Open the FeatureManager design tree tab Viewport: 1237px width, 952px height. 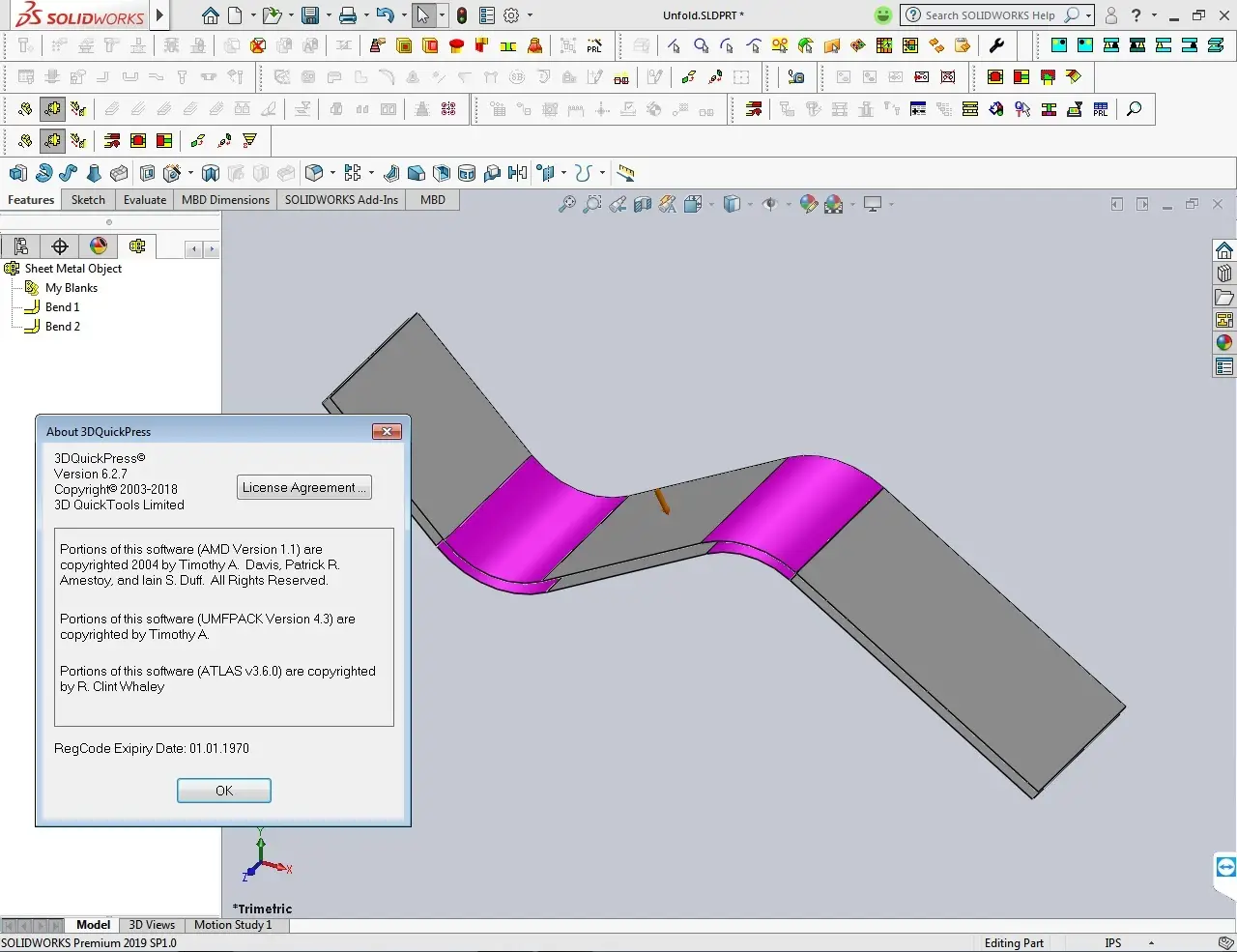pyautogui.click(x=21, y=246)
